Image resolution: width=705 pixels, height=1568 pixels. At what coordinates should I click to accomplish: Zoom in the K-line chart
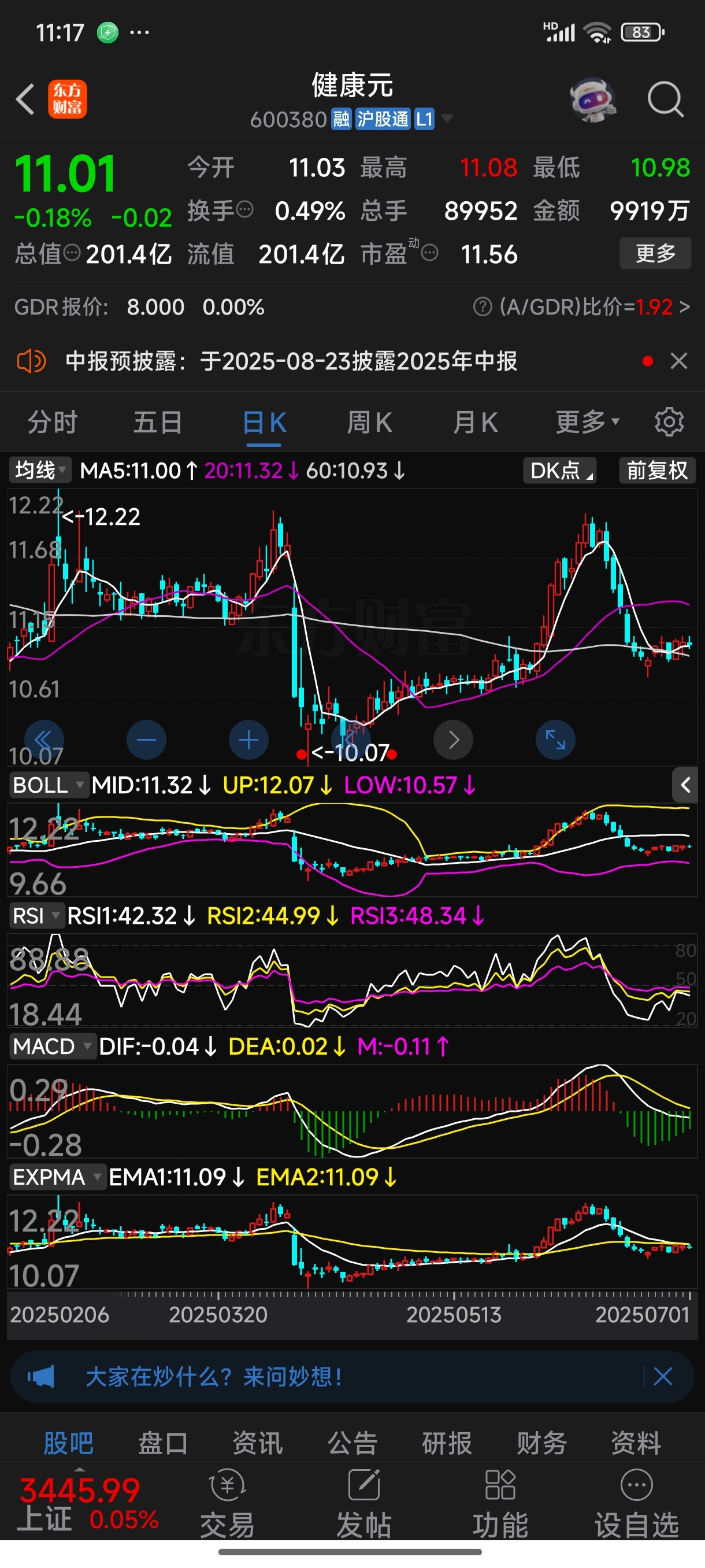(x=249, y=739)
